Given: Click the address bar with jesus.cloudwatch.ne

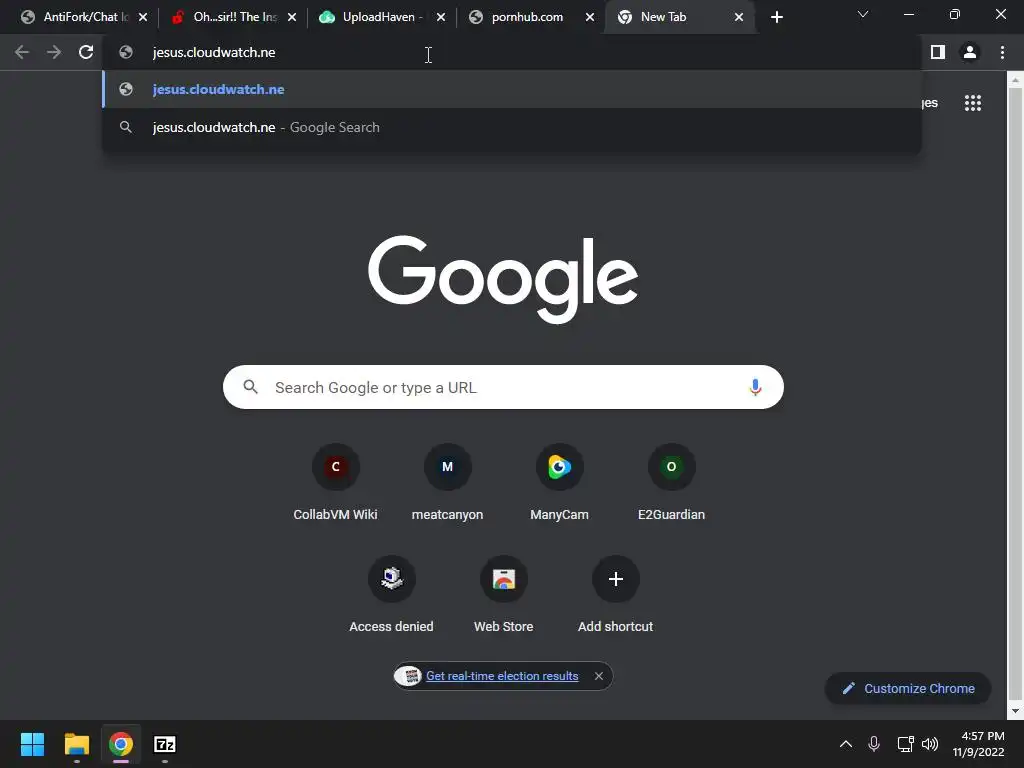Looking at the screenshot, I should [x=511, y=52].
